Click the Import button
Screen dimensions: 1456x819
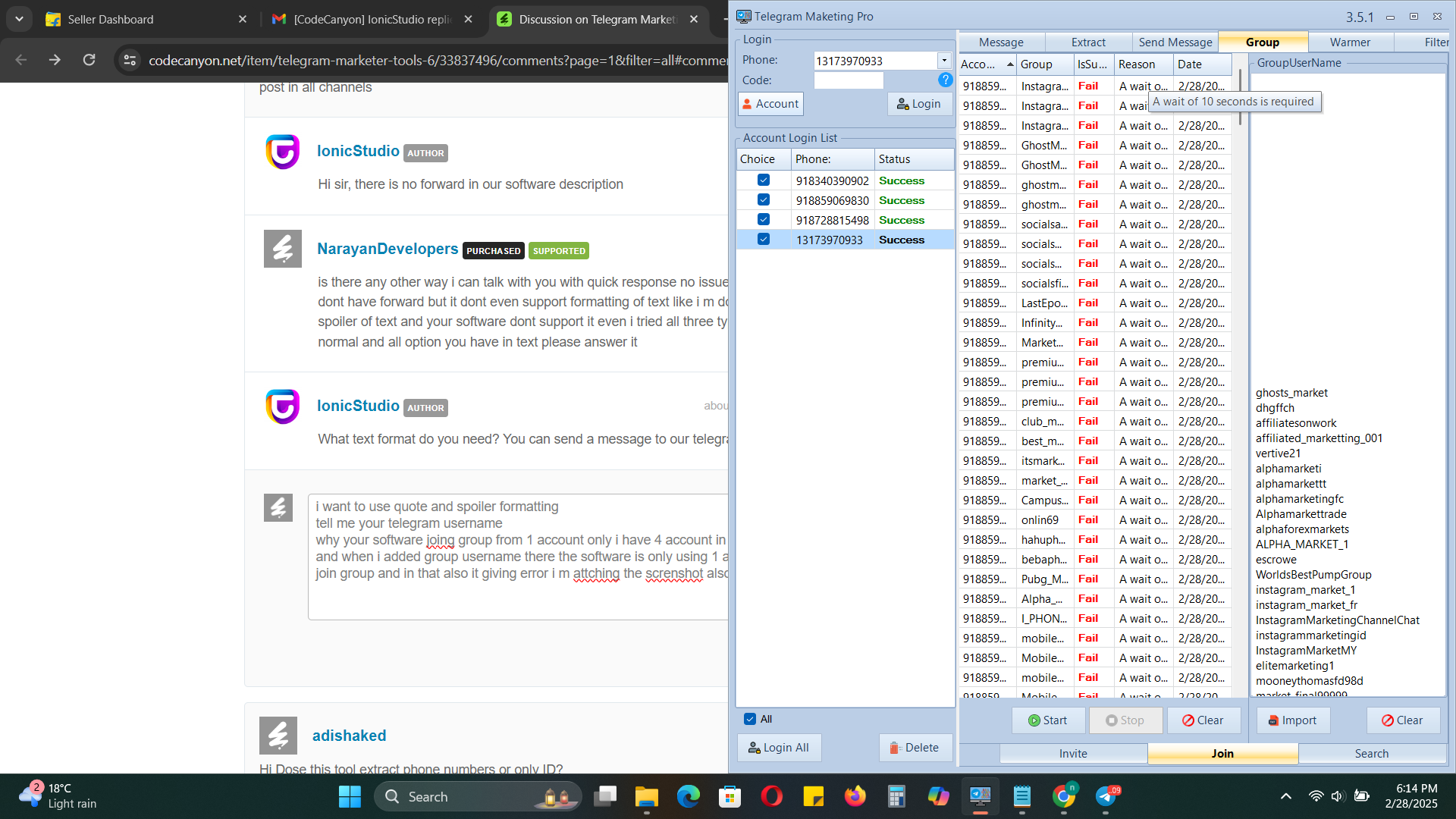[1293, 720]
